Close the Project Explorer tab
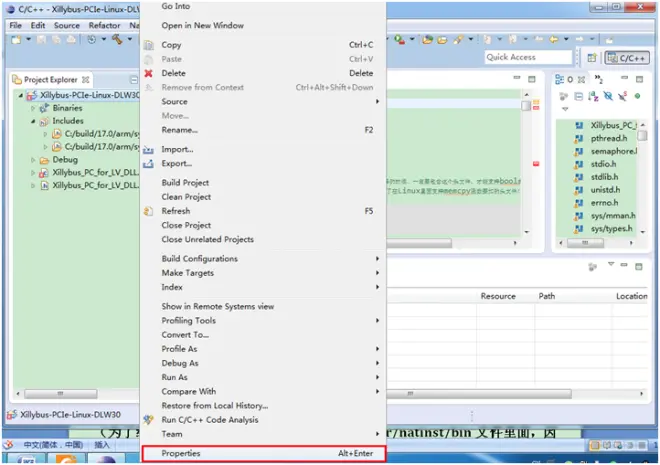The height and width of the screenshot is (465, 660). click(x=85, y=80)
